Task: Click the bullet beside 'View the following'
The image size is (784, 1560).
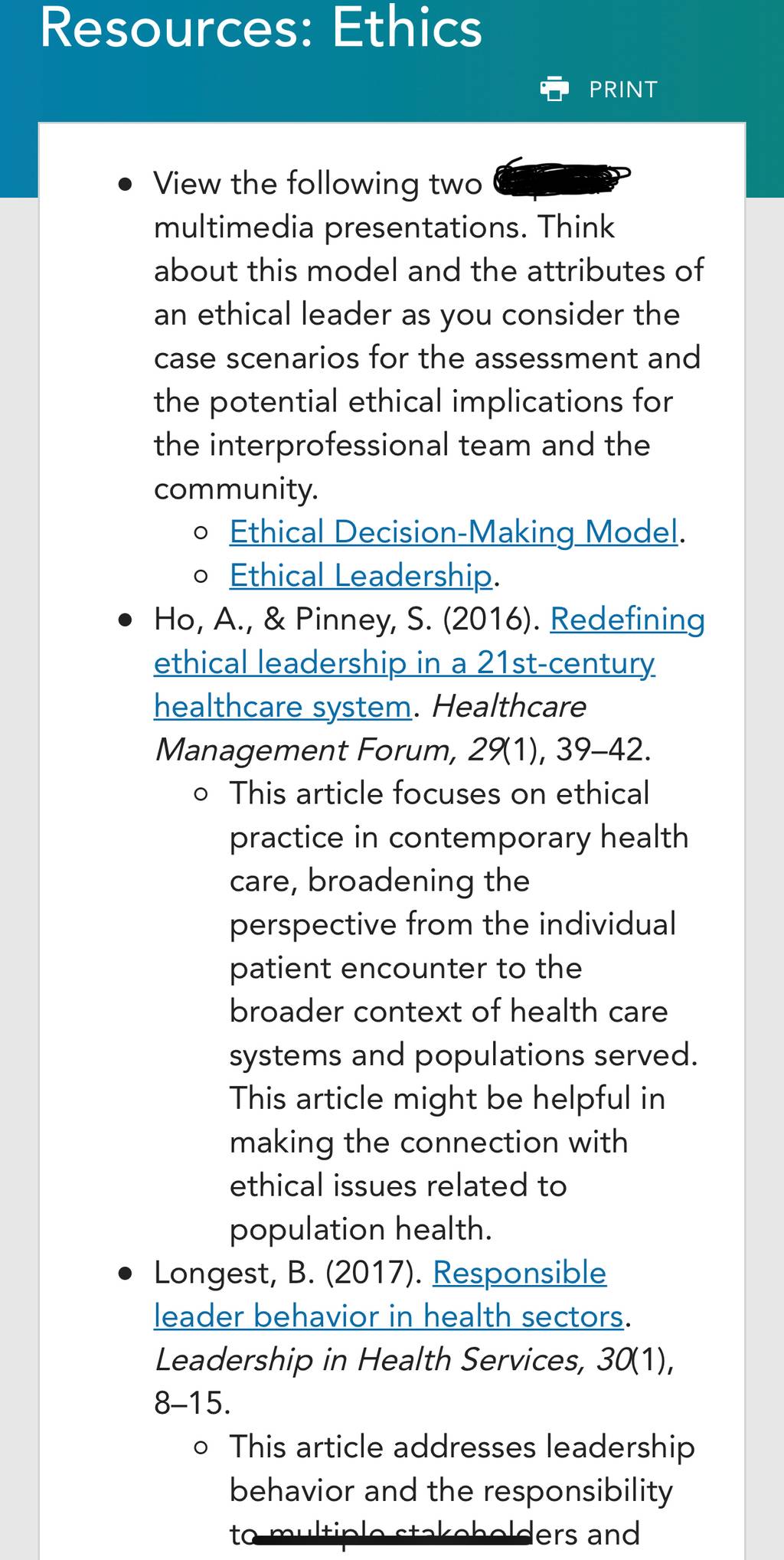Action: pos(126,185)
